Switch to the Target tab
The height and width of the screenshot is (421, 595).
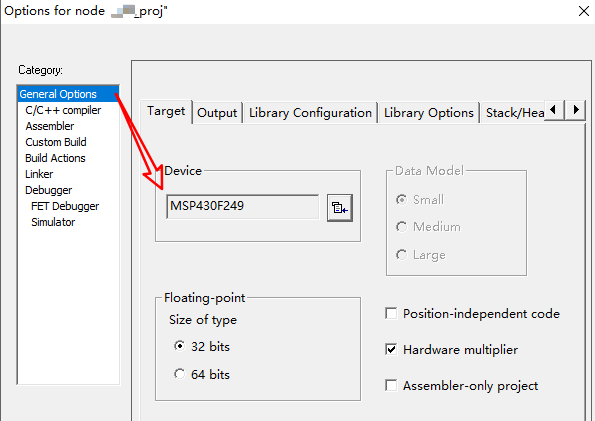(166, 111)
